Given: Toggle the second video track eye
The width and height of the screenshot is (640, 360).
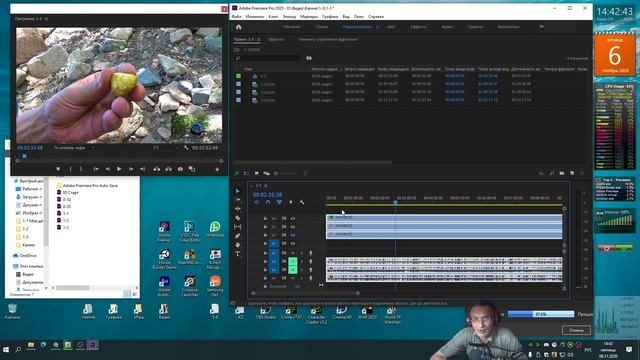Looking at the screenshot, I should pos(293,227).
